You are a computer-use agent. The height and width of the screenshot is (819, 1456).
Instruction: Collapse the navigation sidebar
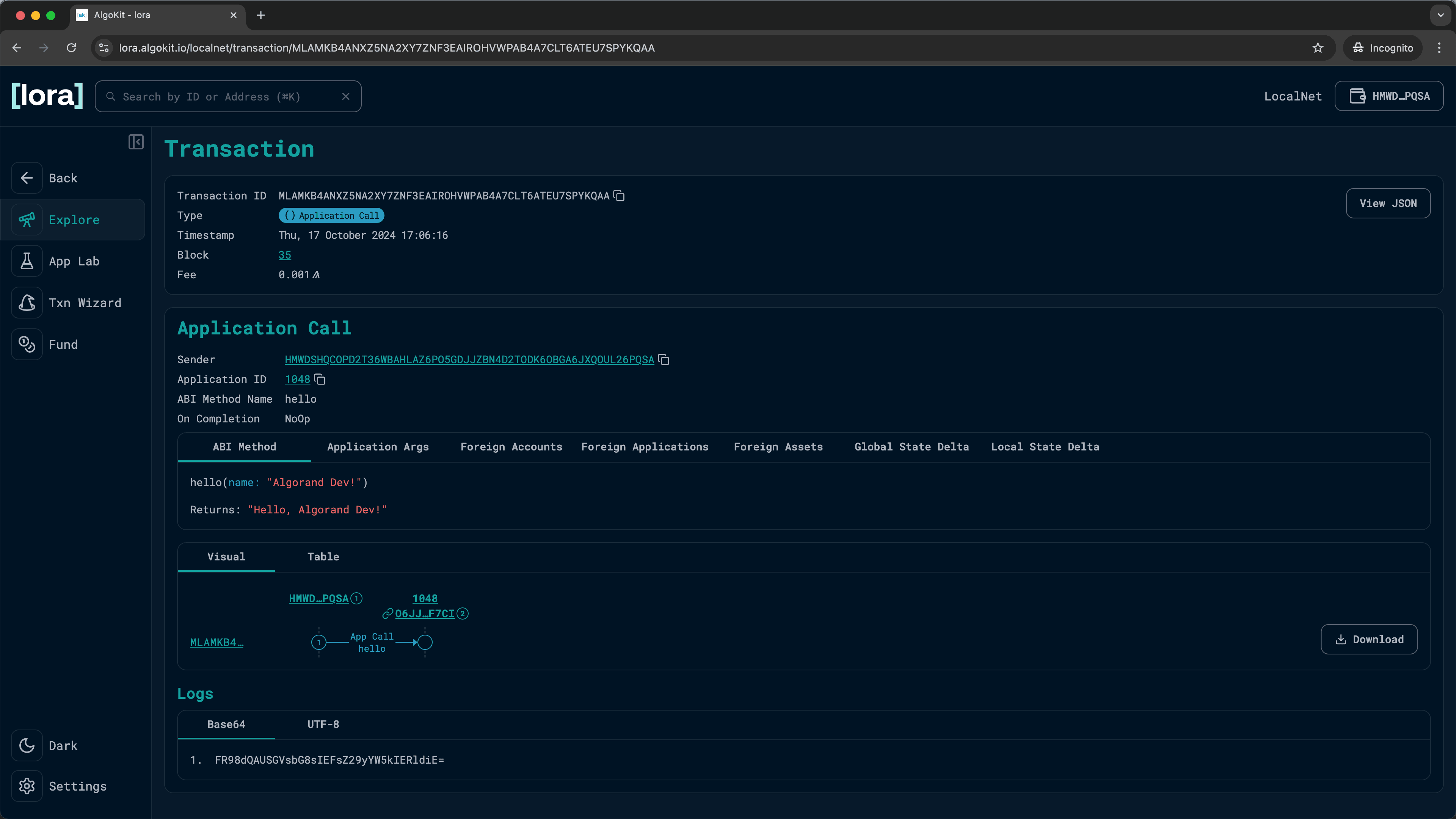click(136, 142)
